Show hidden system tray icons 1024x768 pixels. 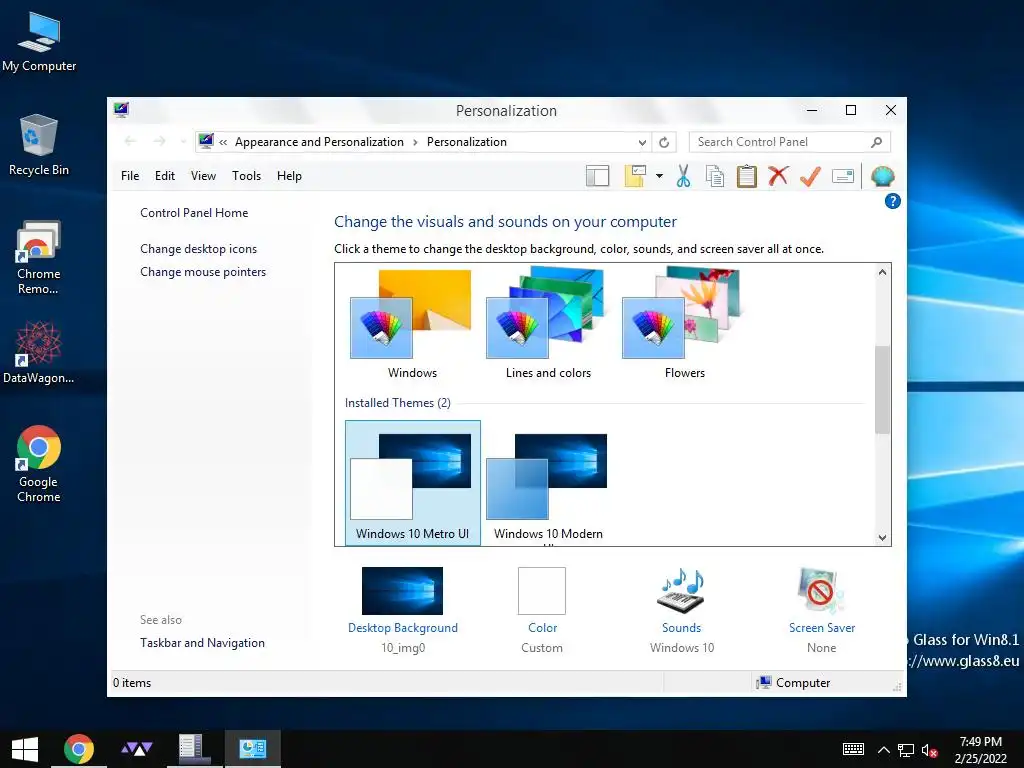pyautogui.click(x=884, y=750)
